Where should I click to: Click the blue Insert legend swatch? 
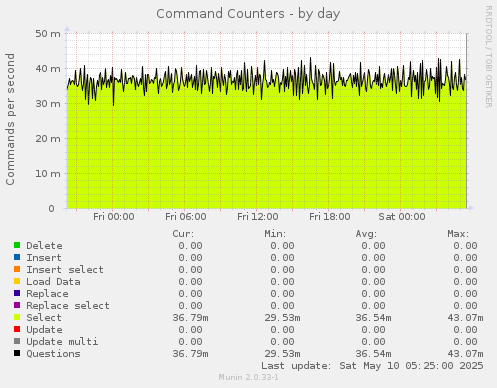click(x=17, y=257)
